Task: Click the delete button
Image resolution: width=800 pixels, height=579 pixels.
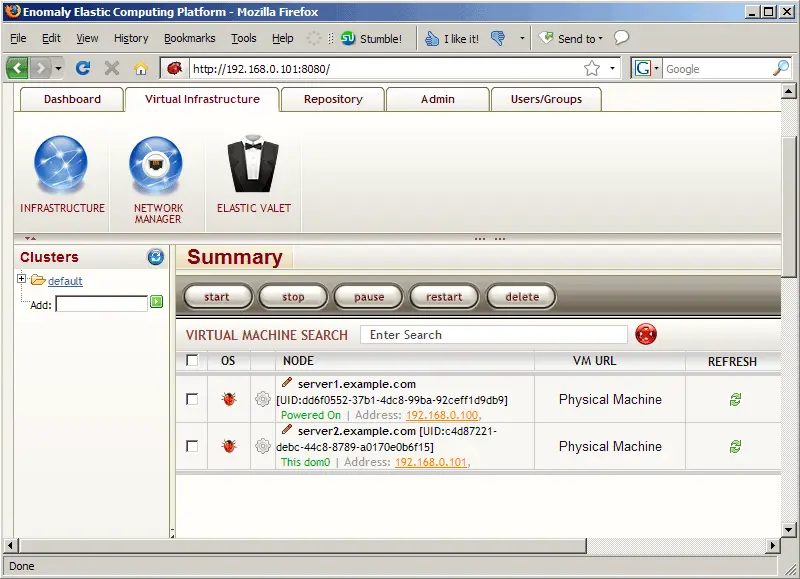Action: click(521, 296)
